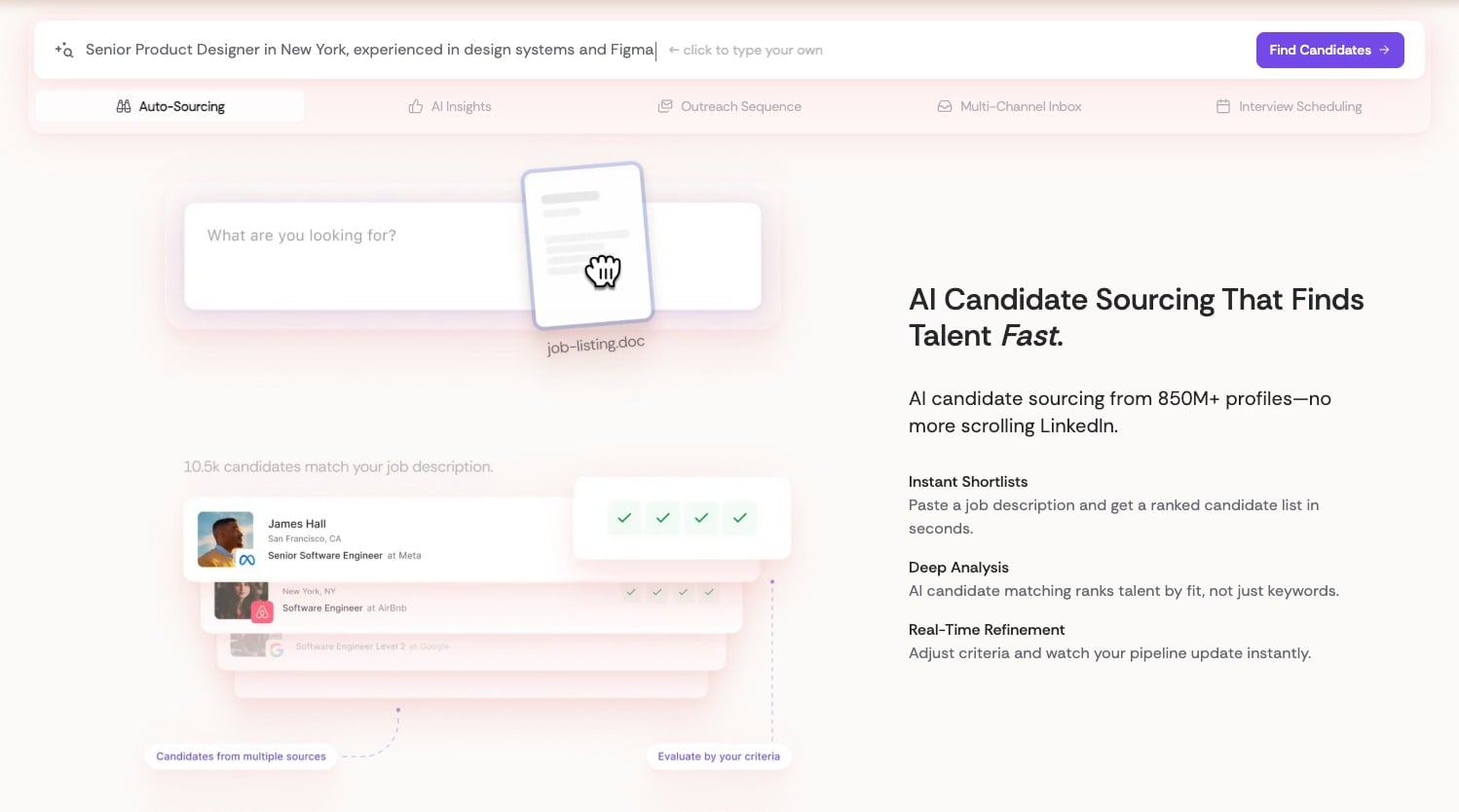This screenshot has width=1459, height=812.
Task: Click the 'New York, NY' location text
Action: 309,591
